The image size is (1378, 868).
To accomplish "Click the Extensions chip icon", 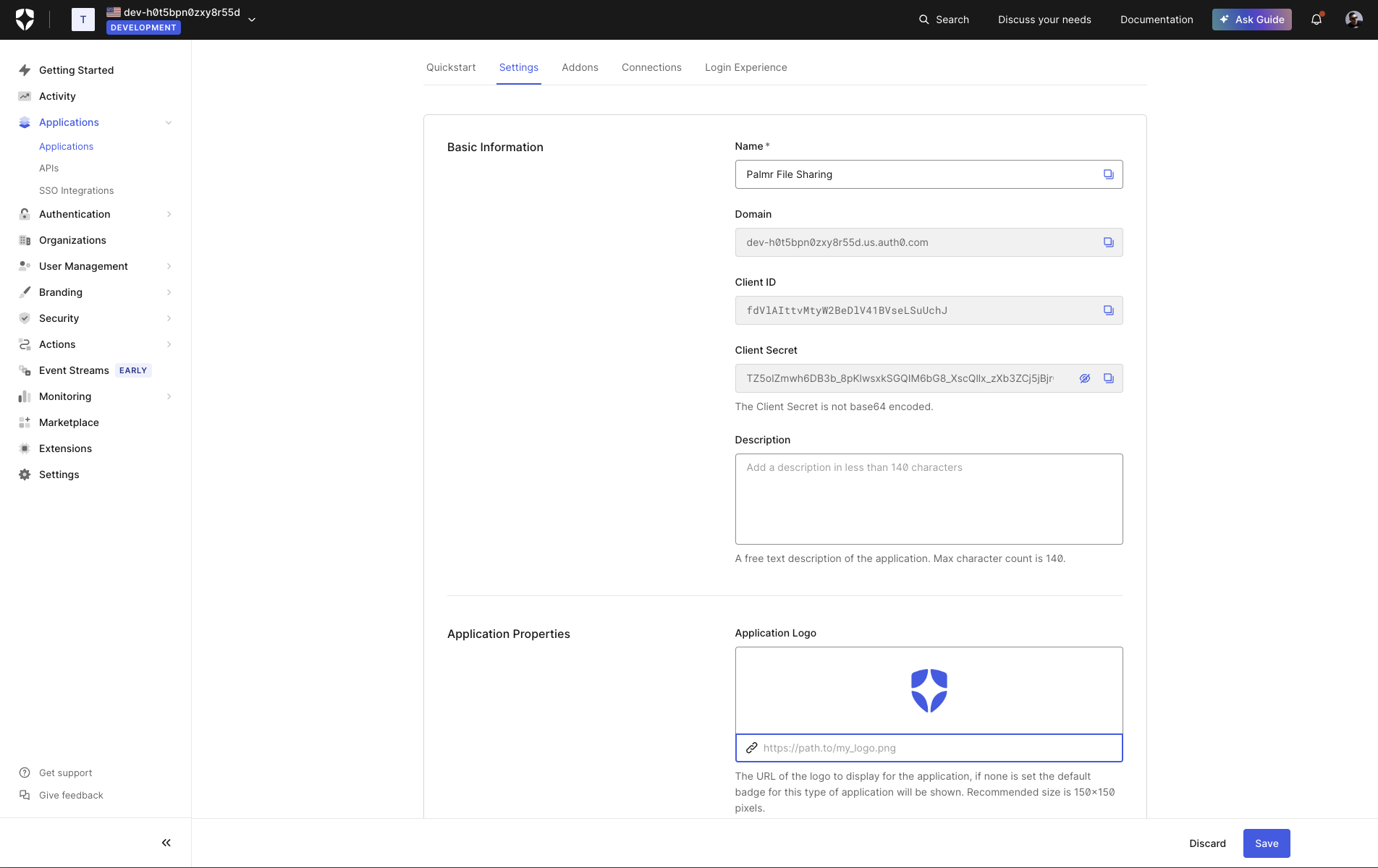I will tap(25, 448).
